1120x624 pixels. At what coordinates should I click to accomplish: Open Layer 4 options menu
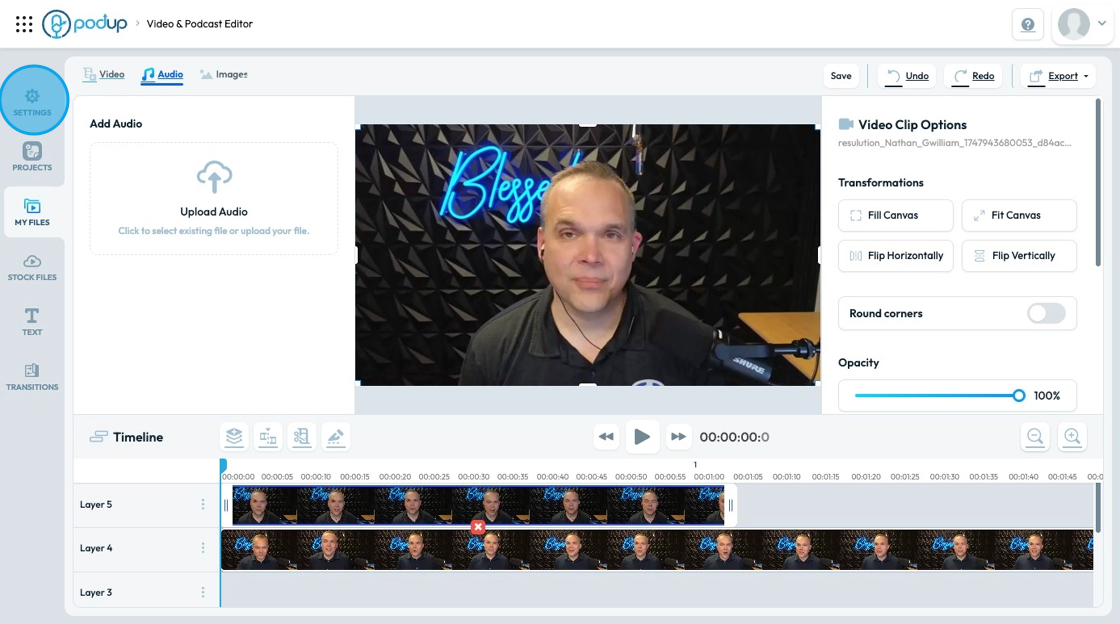point(203,548)
